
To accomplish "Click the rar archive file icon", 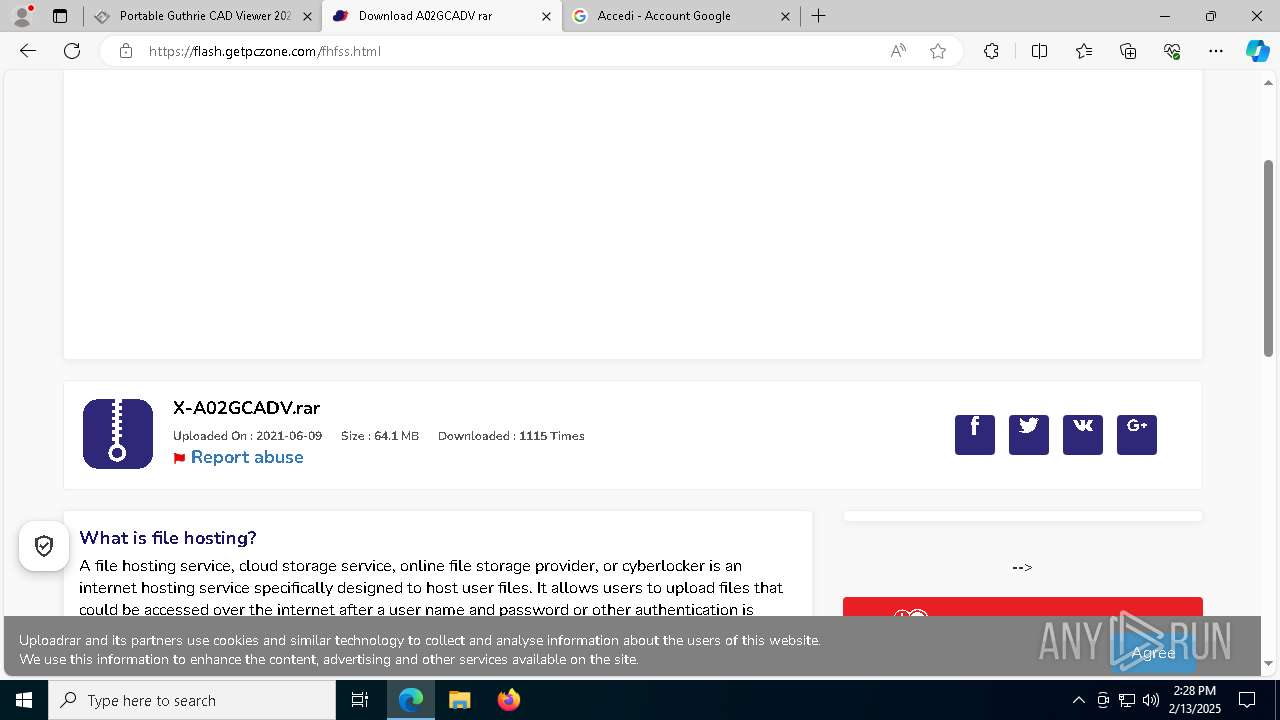I will point(118,434).
